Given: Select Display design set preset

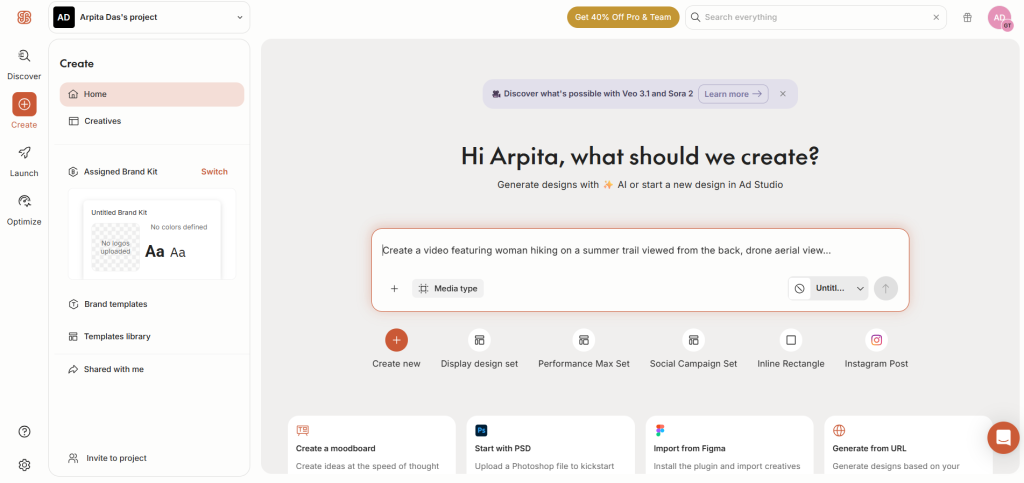Looking at the screenshot, I should point(479,349).
